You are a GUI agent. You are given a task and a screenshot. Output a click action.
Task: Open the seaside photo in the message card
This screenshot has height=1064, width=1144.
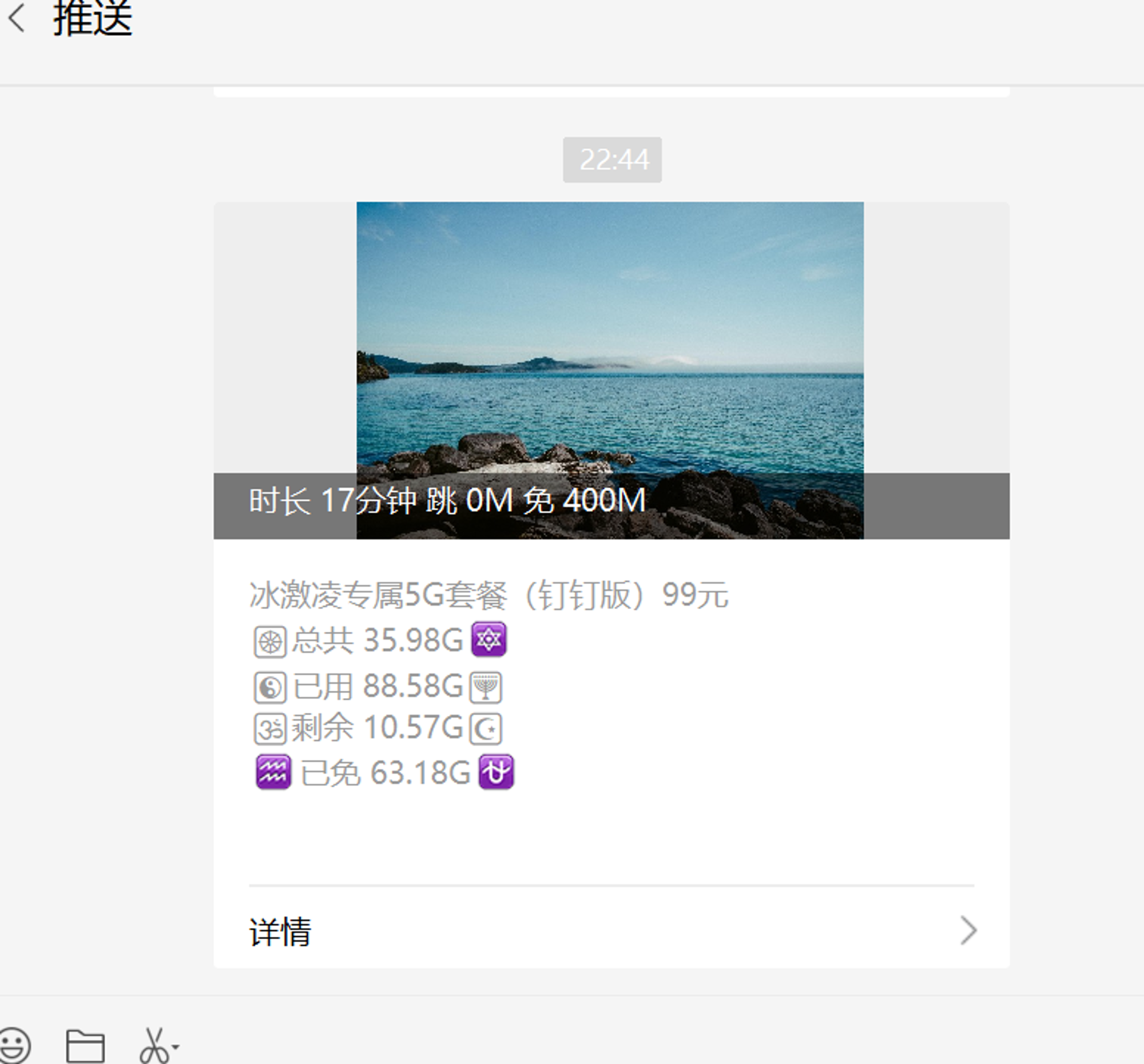(610, 370)
